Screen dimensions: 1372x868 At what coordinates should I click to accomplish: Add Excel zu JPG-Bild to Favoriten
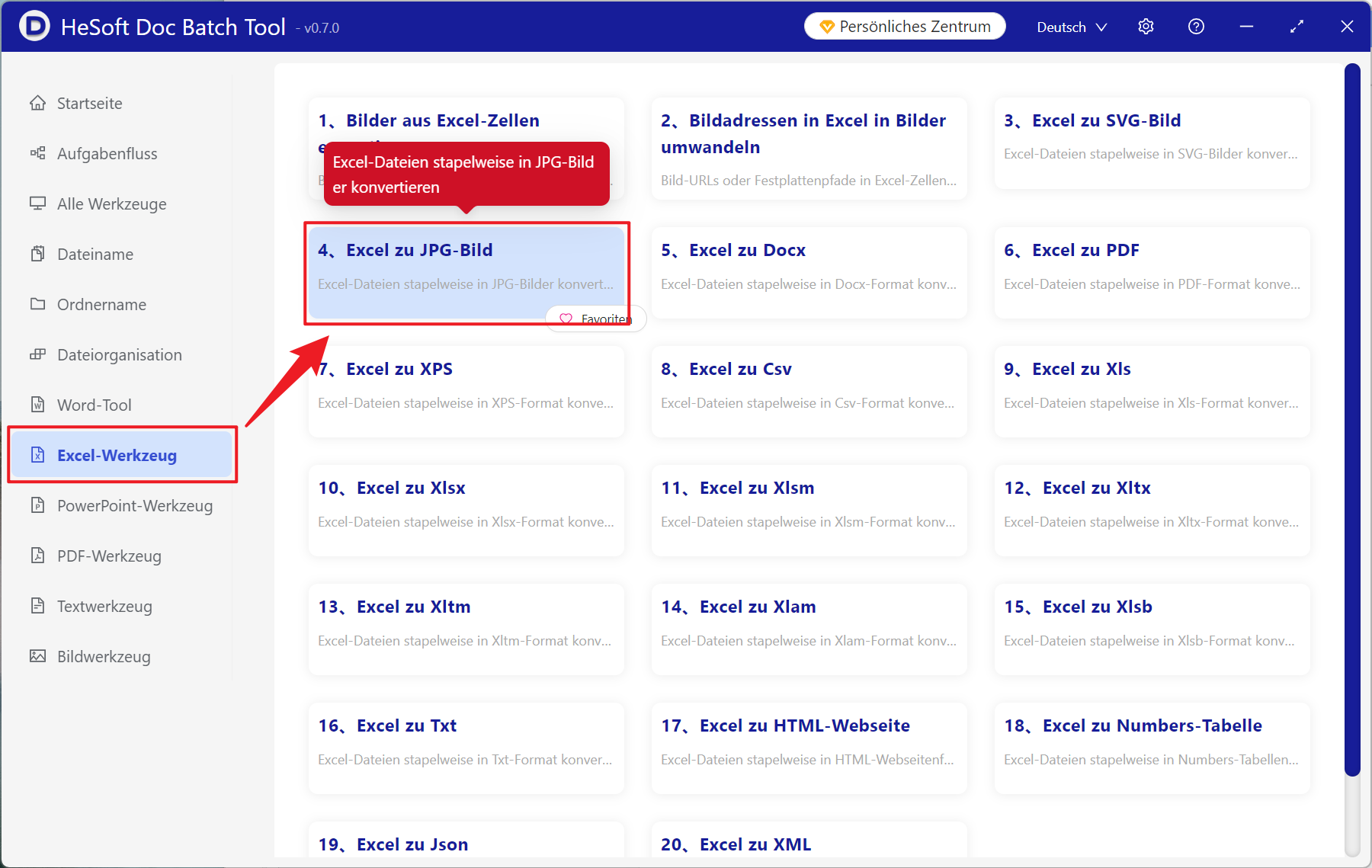click(x=595, y=319)
